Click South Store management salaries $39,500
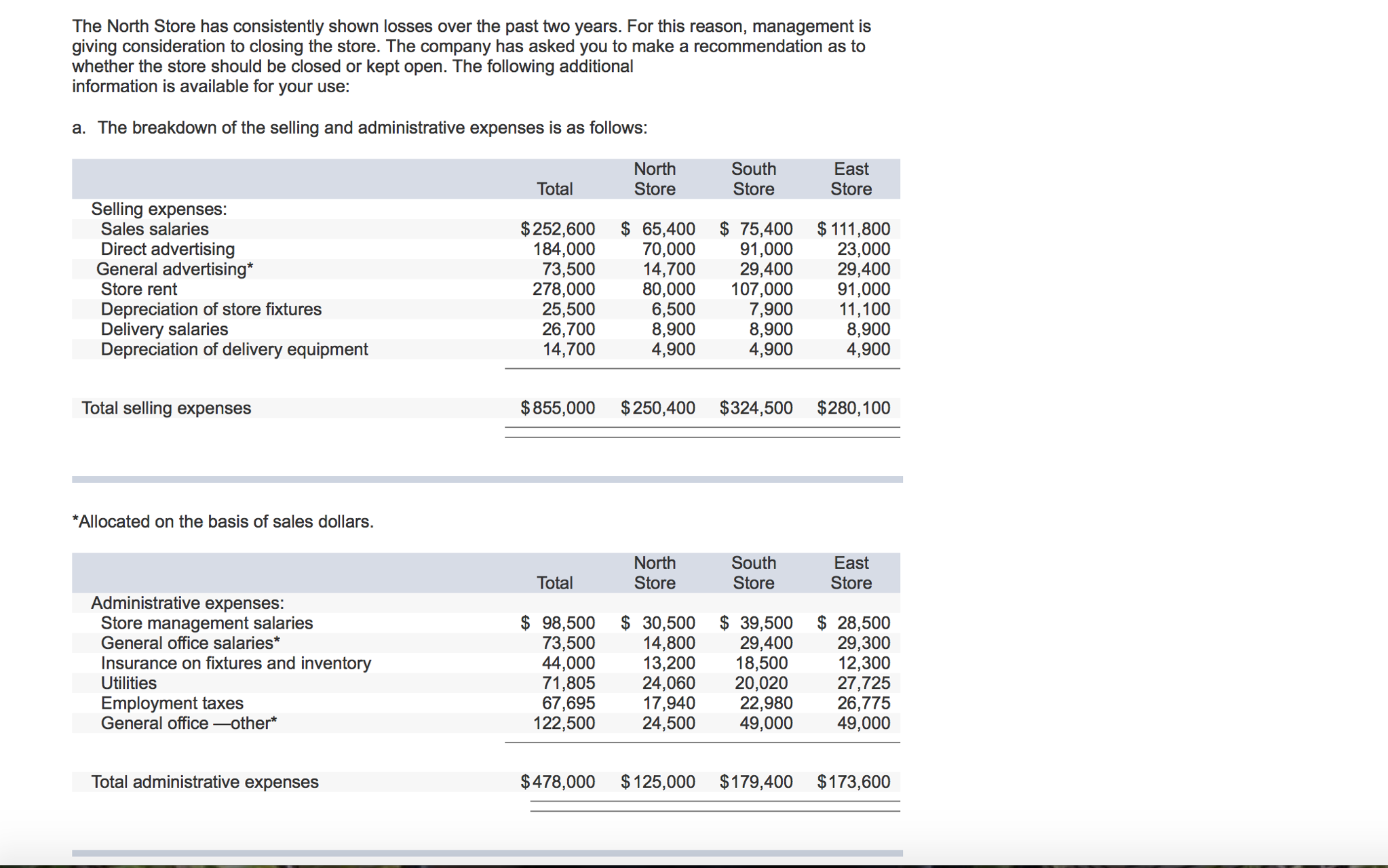The height and width of the screenshot is (868, 1388). point(756,623)
